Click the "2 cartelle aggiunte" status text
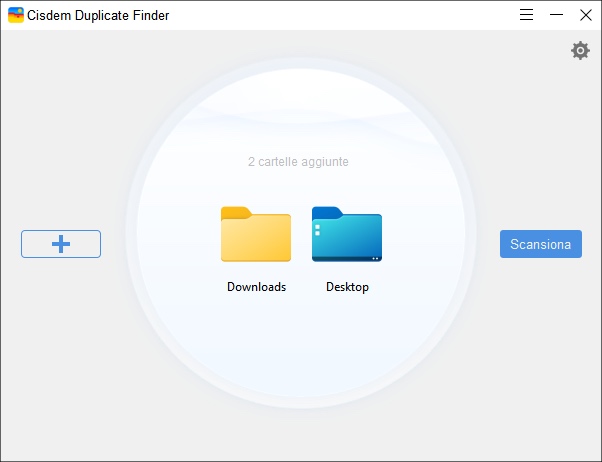602x462 pixels. pyautogui.click(x=298, y=161)
